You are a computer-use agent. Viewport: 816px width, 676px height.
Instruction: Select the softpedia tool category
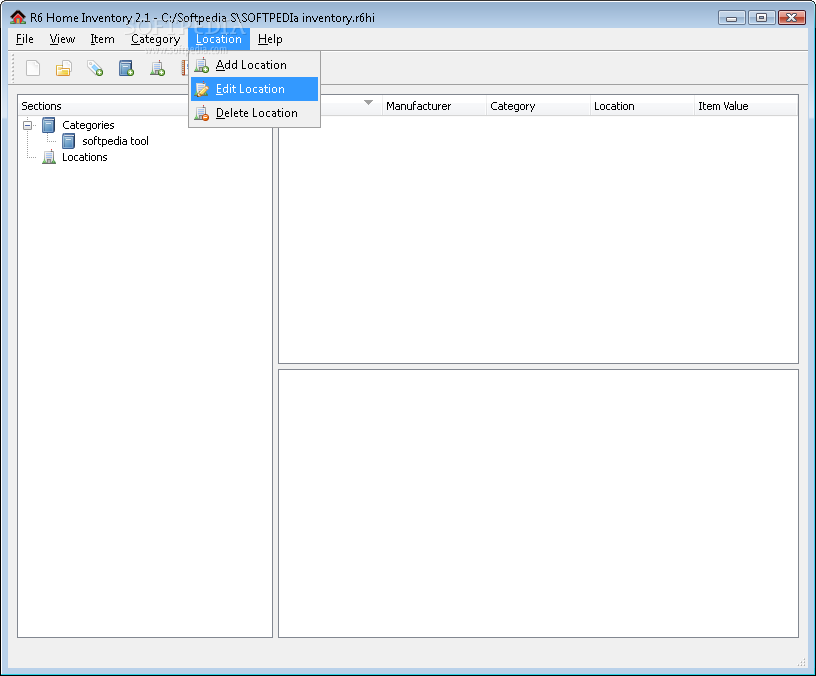(115, 141)
